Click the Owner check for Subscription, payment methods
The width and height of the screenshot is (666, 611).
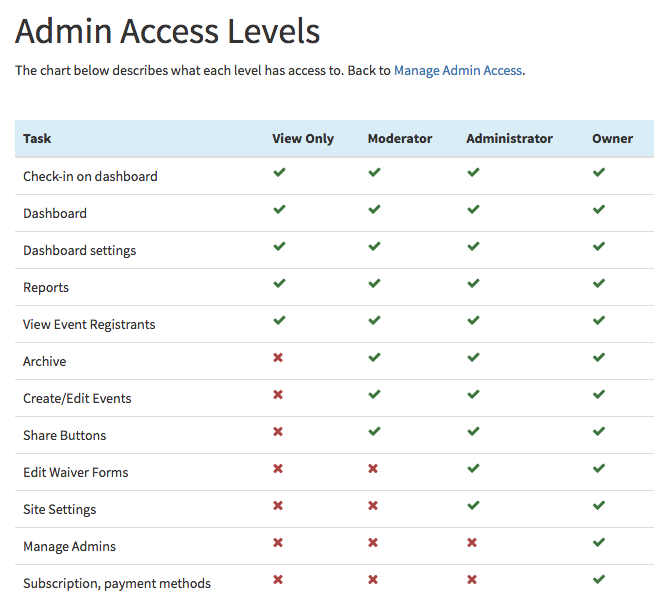(x=599, y=579)
